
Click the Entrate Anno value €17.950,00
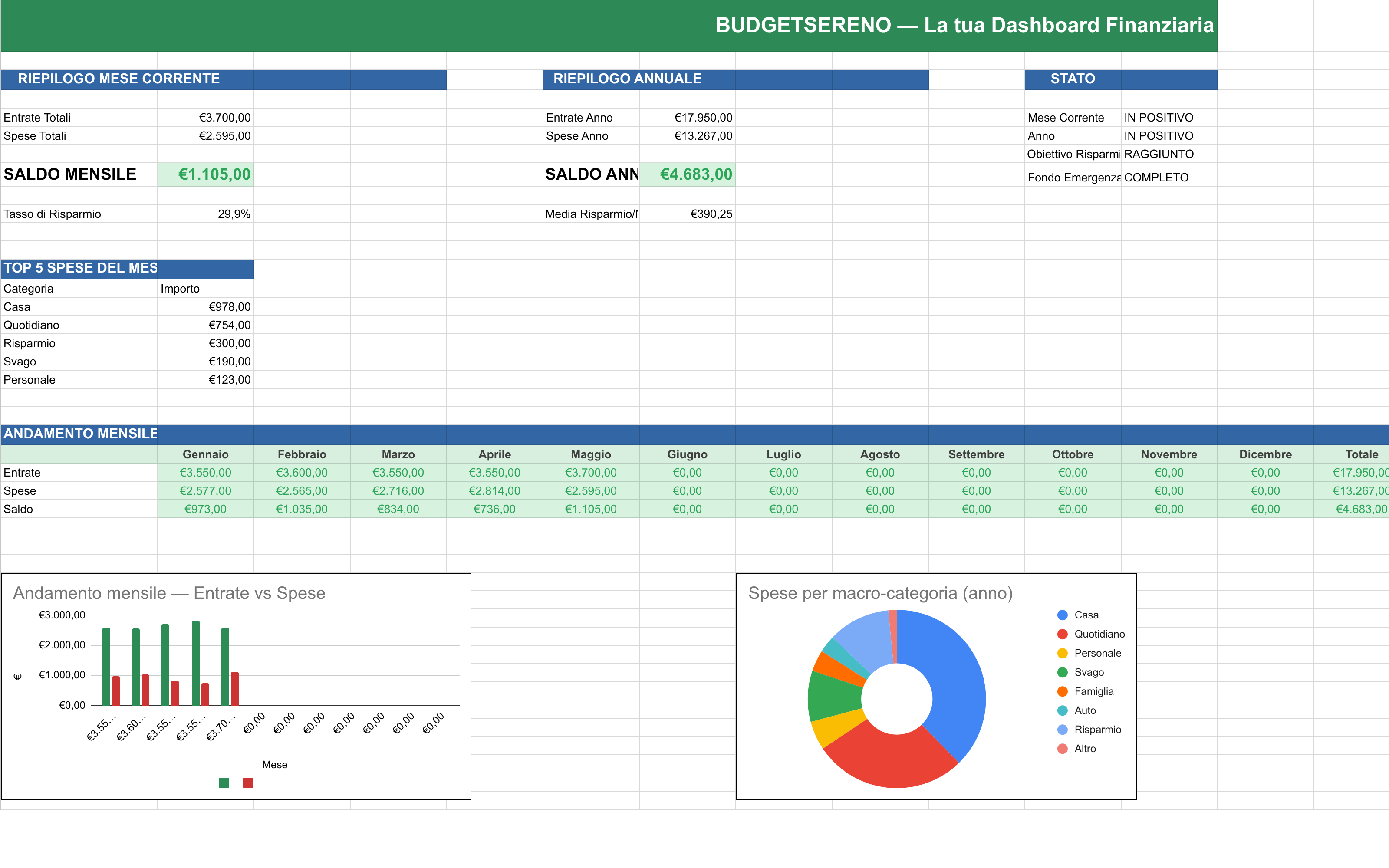click(687, 118)
